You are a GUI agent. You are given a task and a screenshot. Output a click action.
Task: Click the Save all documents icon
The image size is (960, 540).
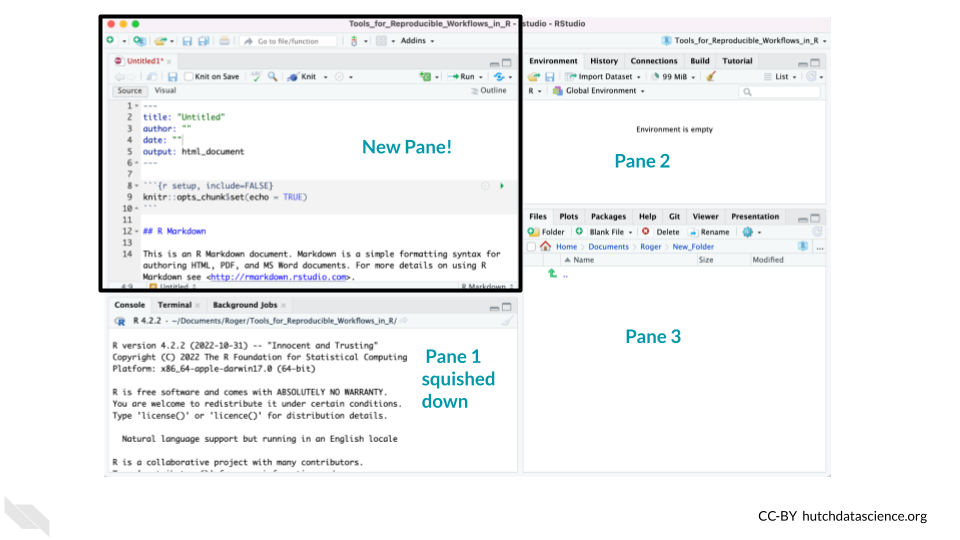[x=203, y=41]
